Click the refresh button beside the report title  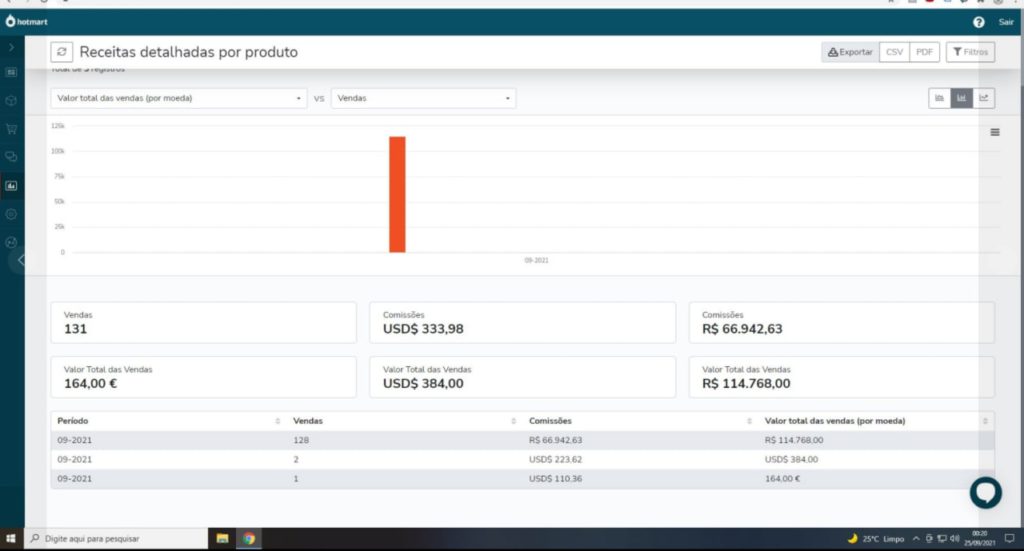61,52
